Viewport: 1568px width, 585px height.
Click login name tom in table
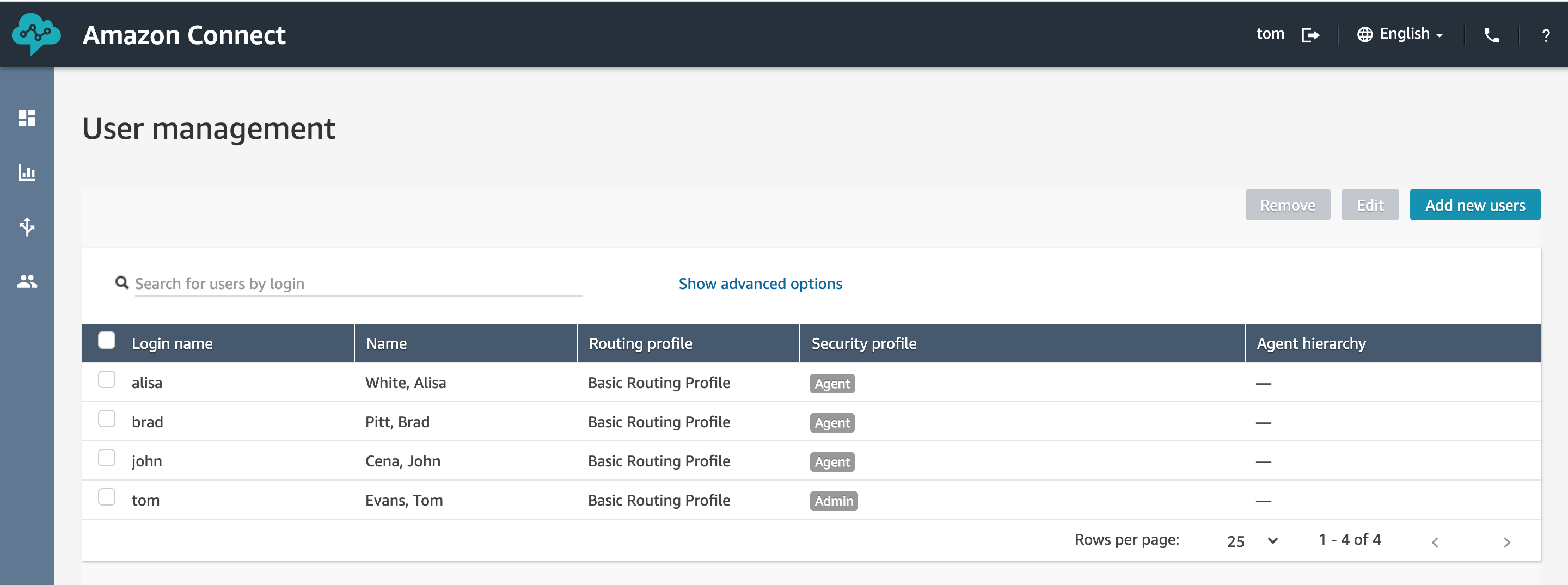145,500
